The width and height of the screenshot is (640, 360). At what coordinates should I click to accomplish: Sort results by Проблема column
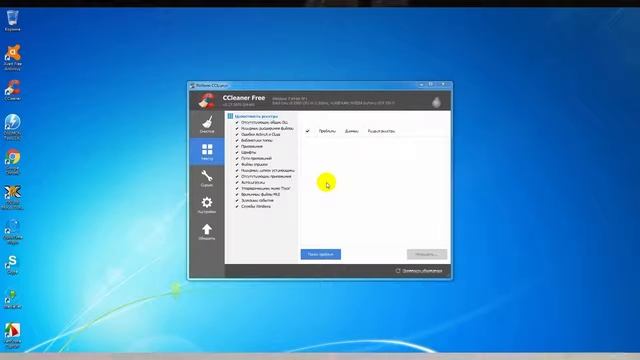click(x=327, y=131)
